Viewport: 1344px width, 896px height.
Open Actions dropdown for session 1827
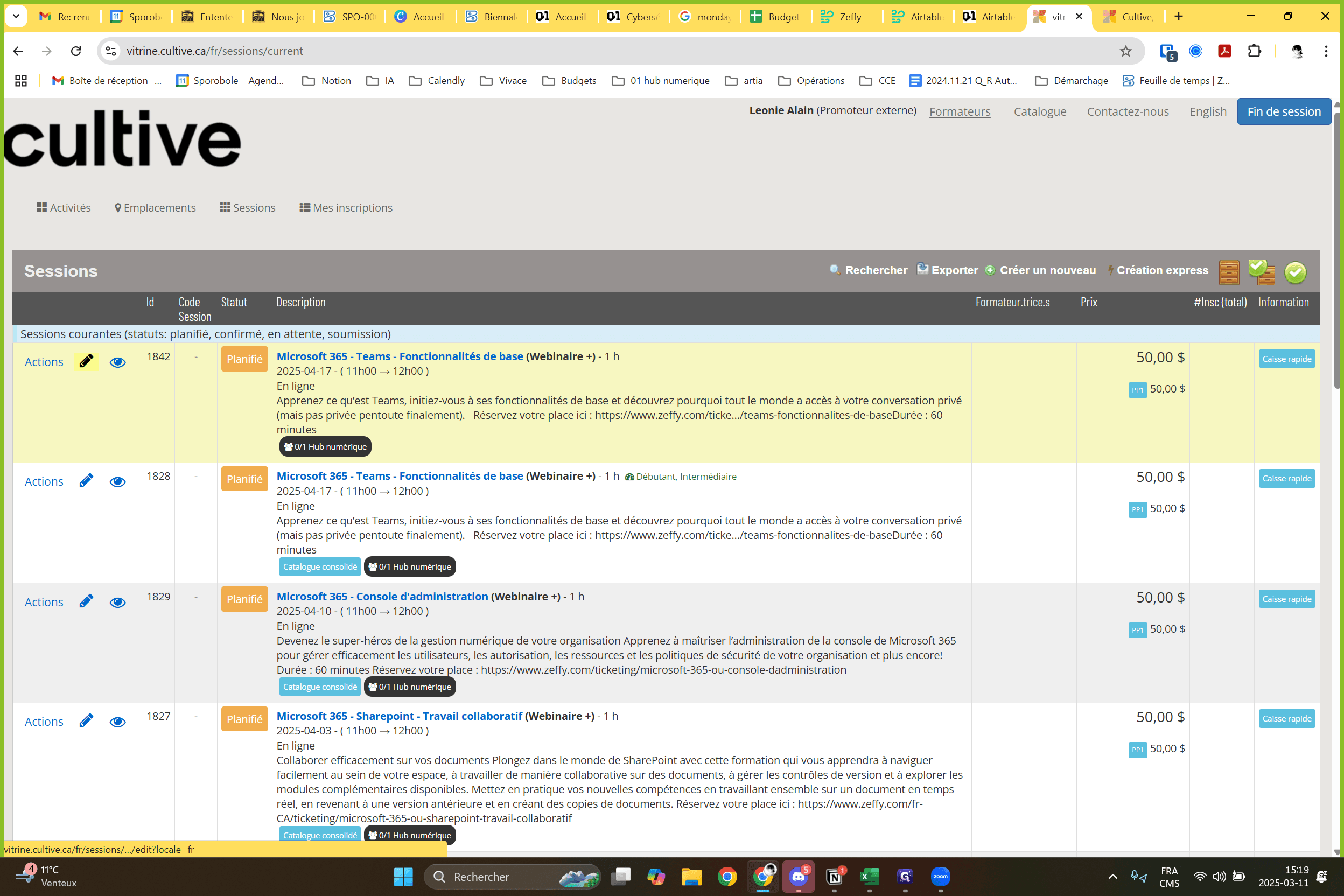coord(44,721)
